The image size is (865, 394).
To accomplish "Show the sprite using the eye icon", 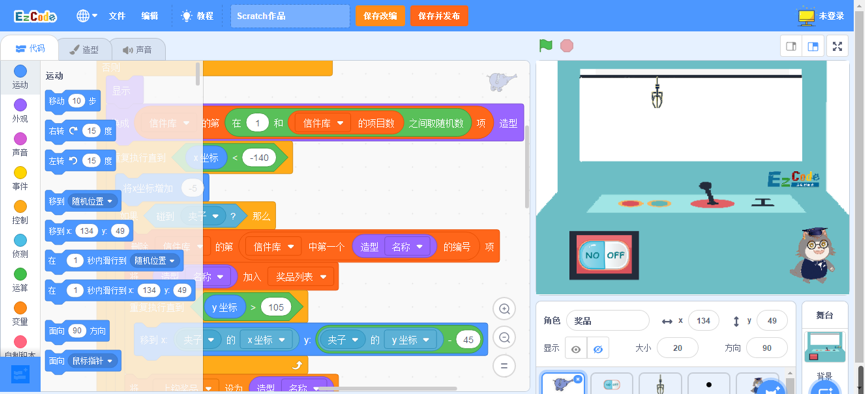I will click(576, 349).
